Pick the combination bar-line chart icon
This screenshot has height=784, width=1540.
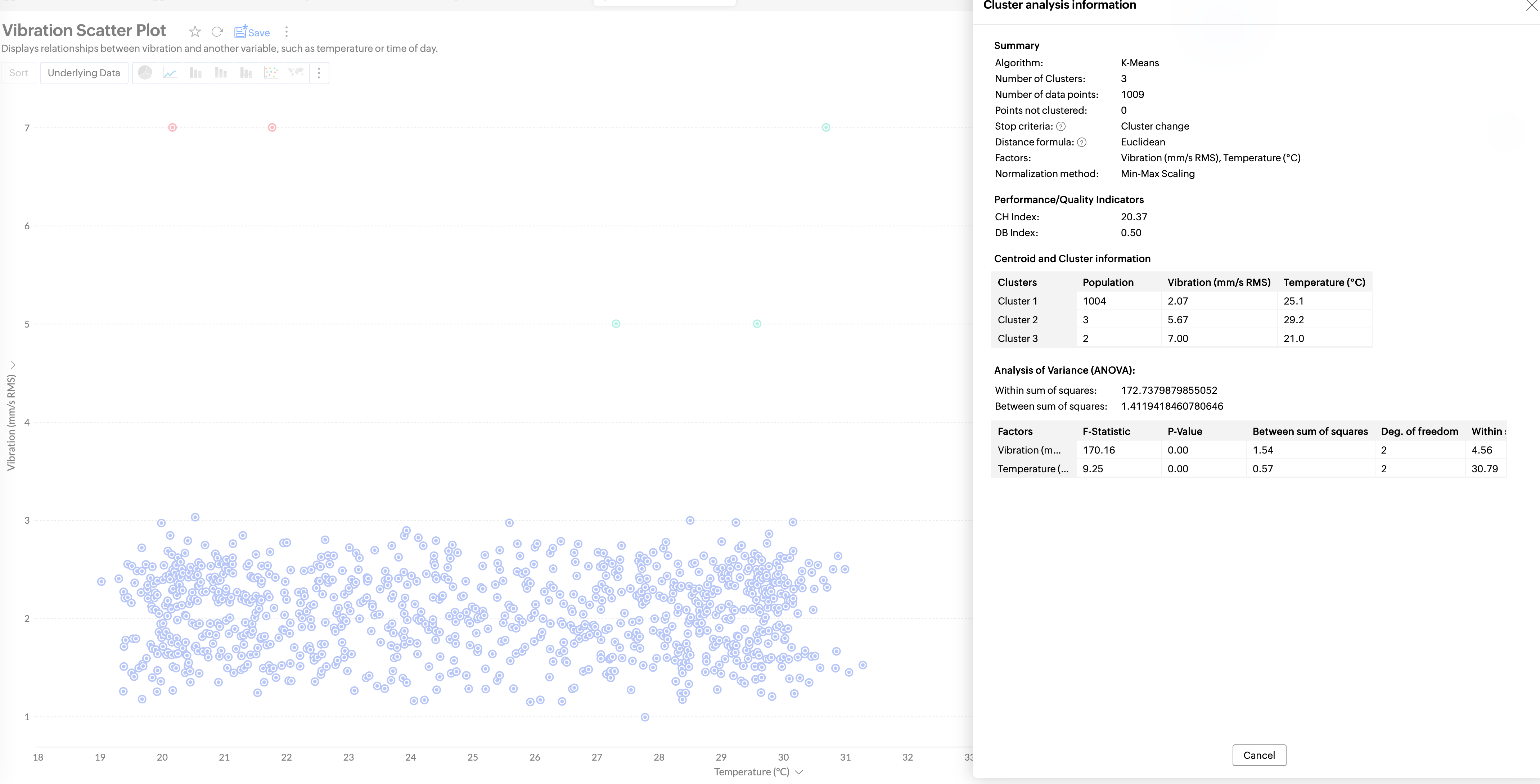click(246, 73)
